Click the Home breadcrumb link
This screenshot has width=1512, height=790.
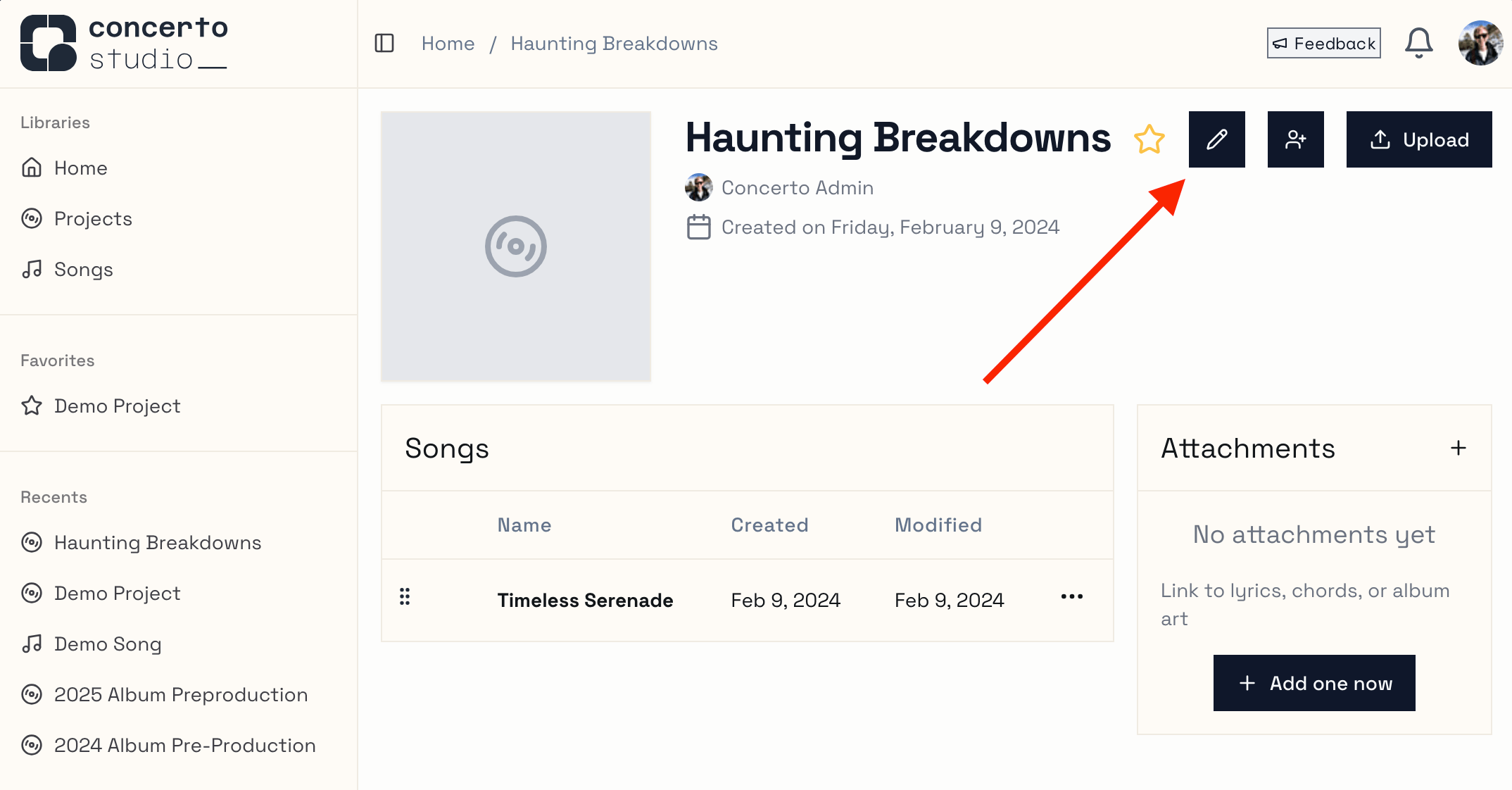[448, 44]
